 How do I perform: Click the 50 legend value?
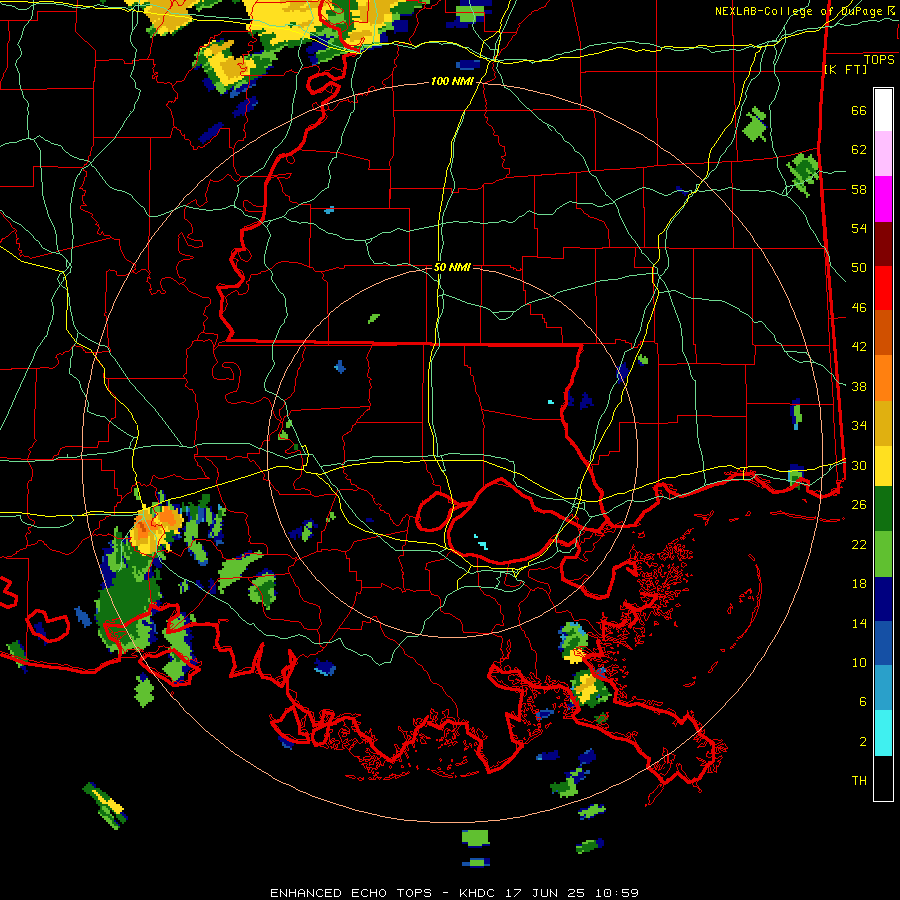[x=859, y=267]
